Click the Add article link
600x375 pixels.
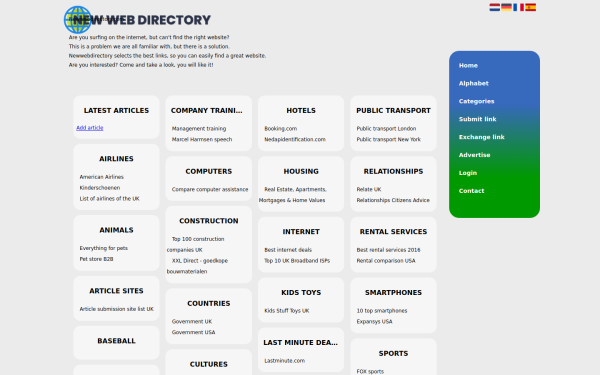click(x=90, y=128)
